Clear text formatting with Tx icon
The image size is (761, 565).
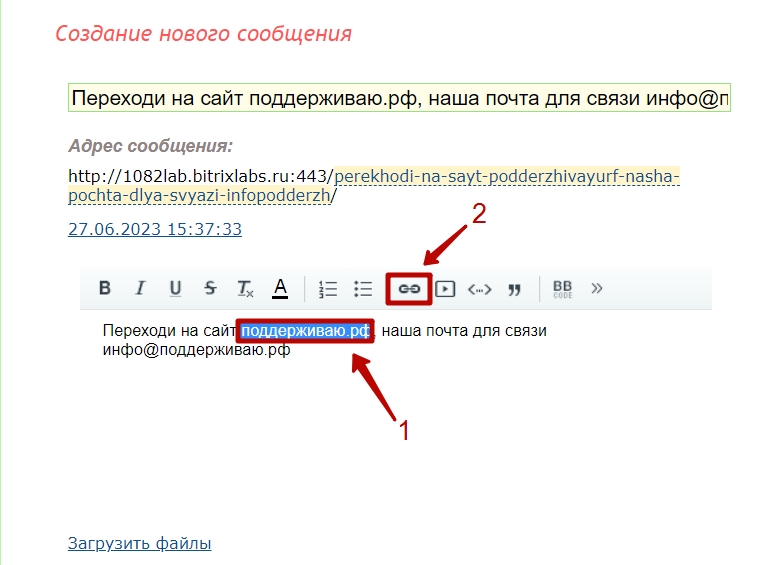(x=245, y=289)
